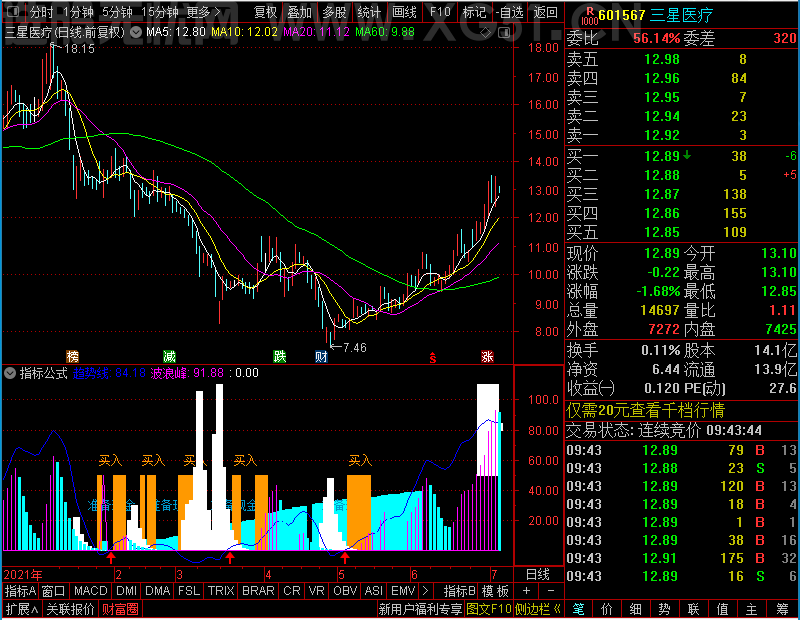800x620 pixels.
Task: Click the panel layout icon at top-left
Action: (x=14, y=11)
